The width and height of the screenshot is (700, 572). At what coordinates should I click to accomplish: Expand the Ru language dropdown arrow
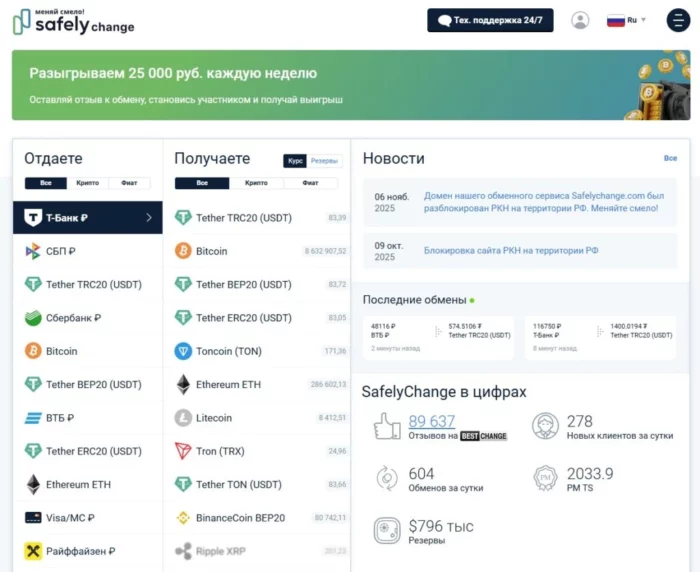coord(643,20)
